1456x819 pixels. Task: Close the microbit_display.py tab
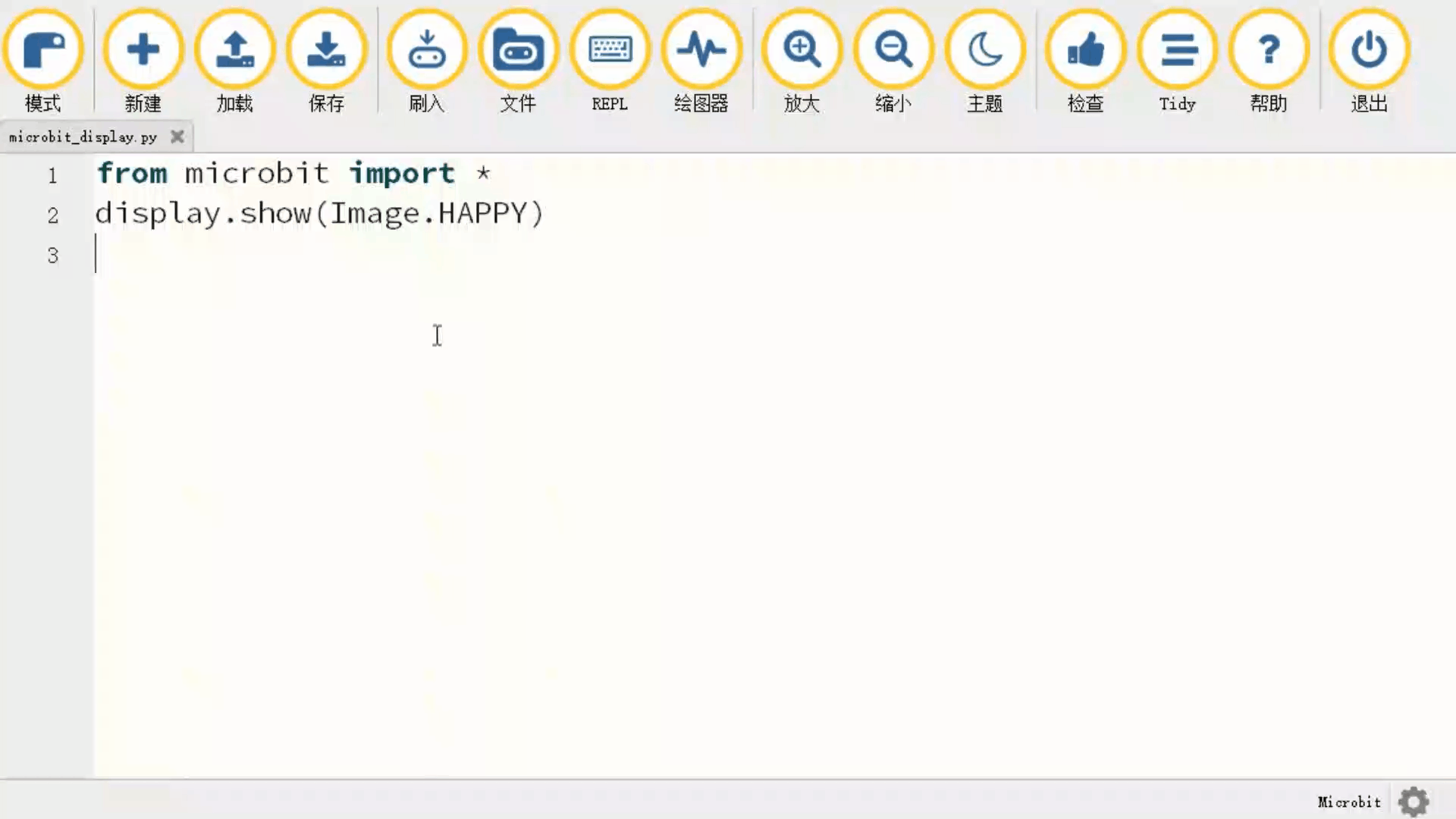pos(177,136)
